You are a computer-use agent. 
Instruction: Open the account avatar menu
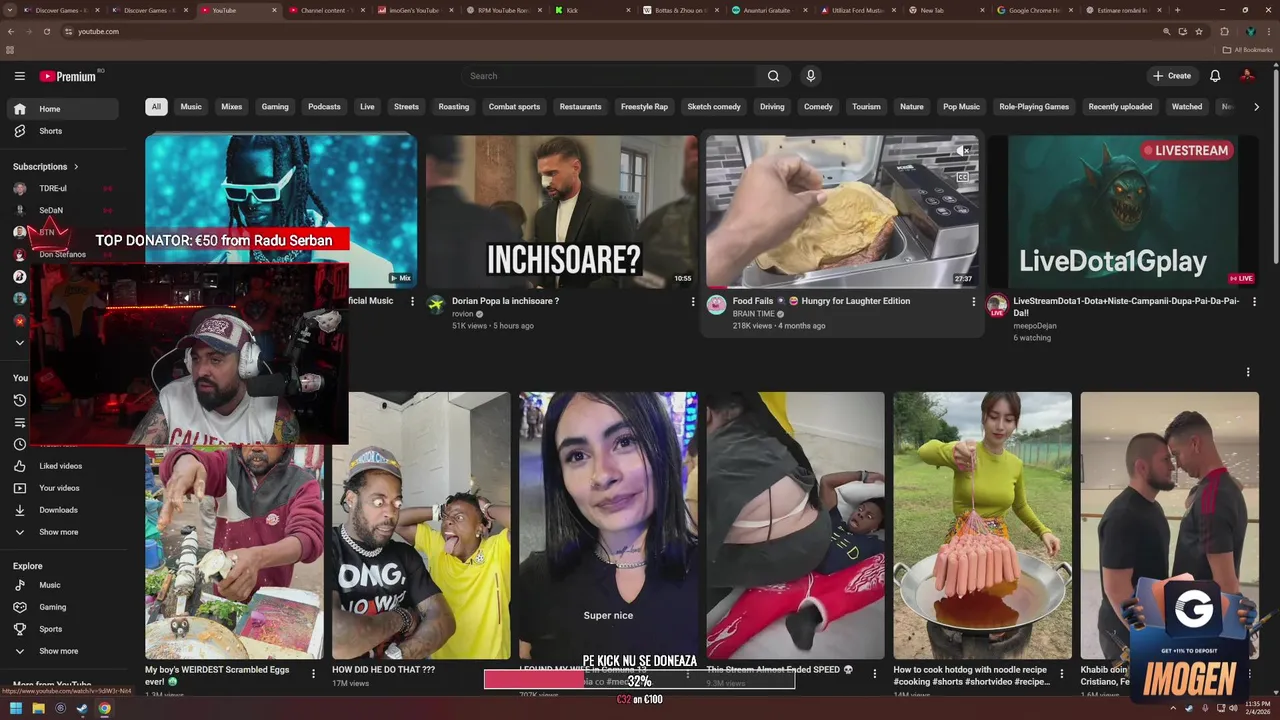(x=1247, y=76)
